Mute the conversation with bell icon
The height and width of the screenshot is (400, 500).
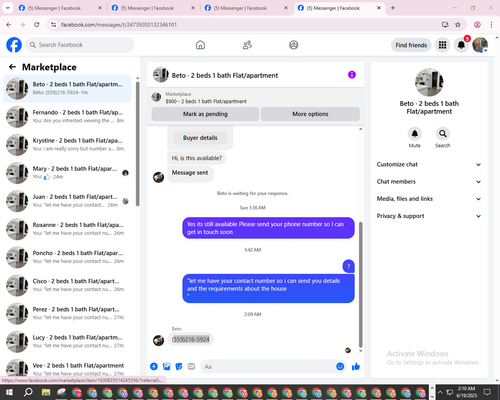tap(415, 134)
